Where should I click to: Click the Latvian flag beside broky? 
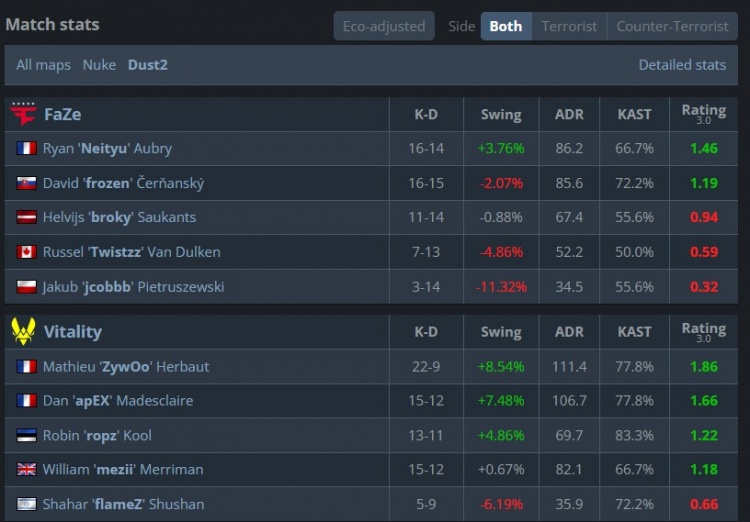pos(26,217)
